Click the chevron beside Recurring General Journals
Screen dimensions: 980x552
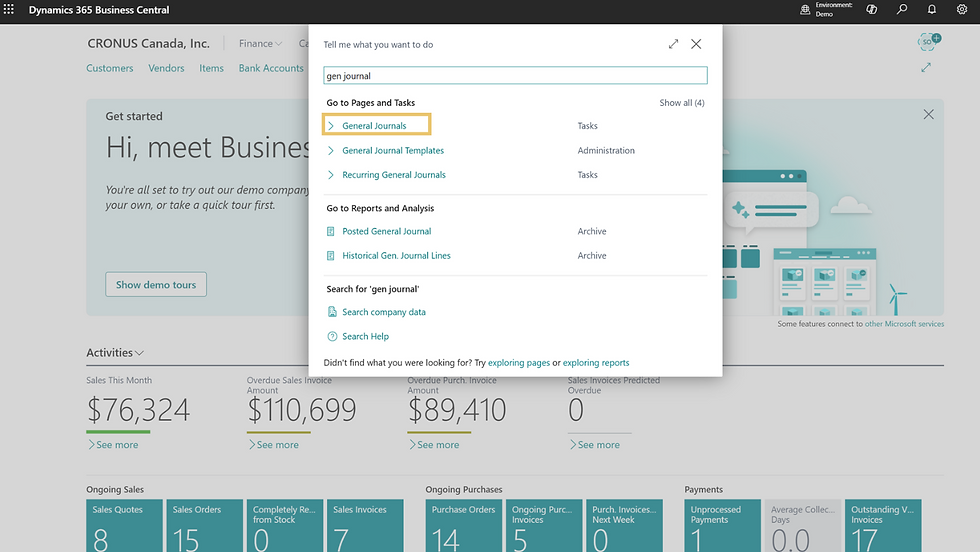click(x=331, y=175)
